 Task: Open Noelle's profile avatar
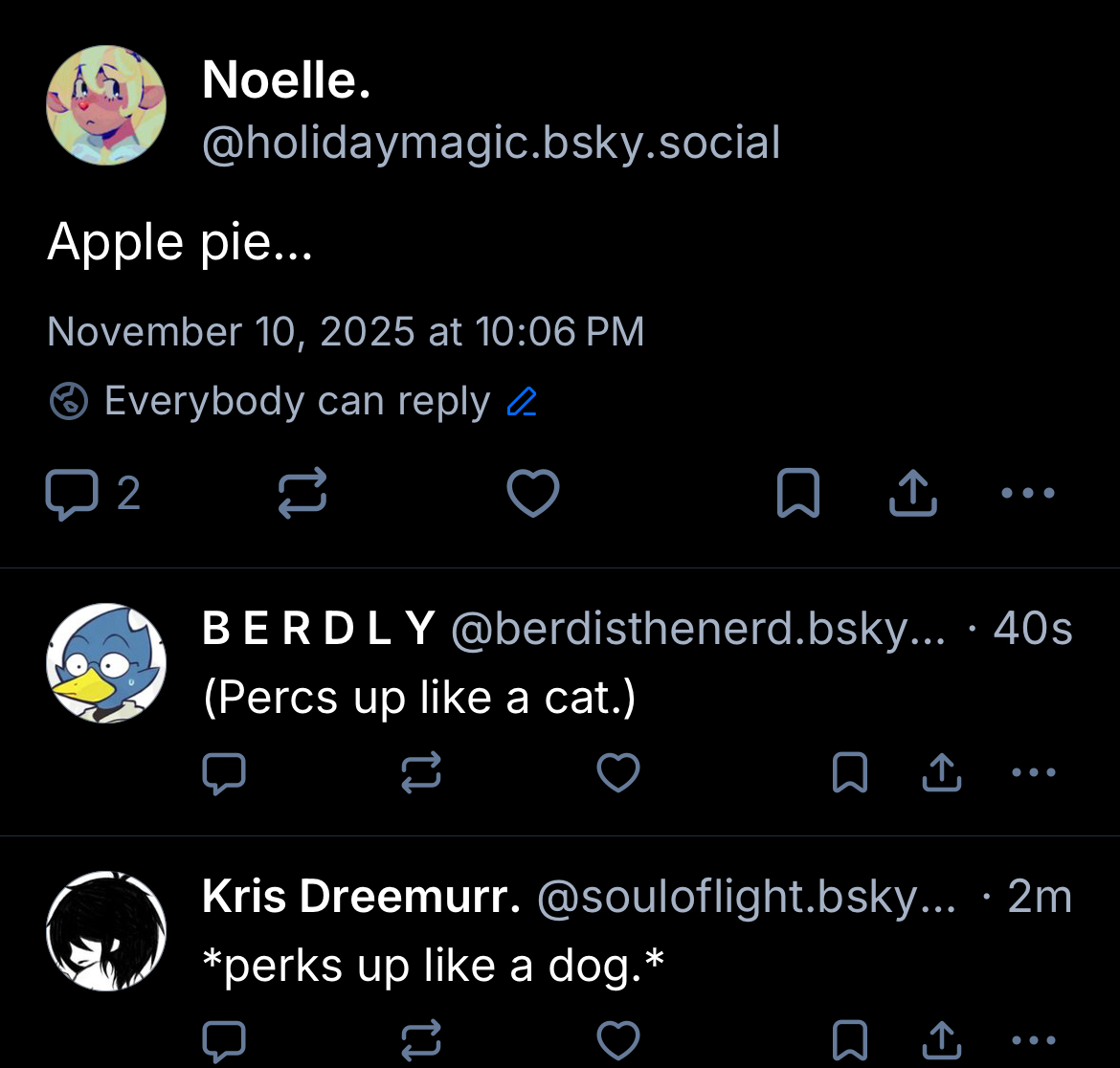(106, 105)
